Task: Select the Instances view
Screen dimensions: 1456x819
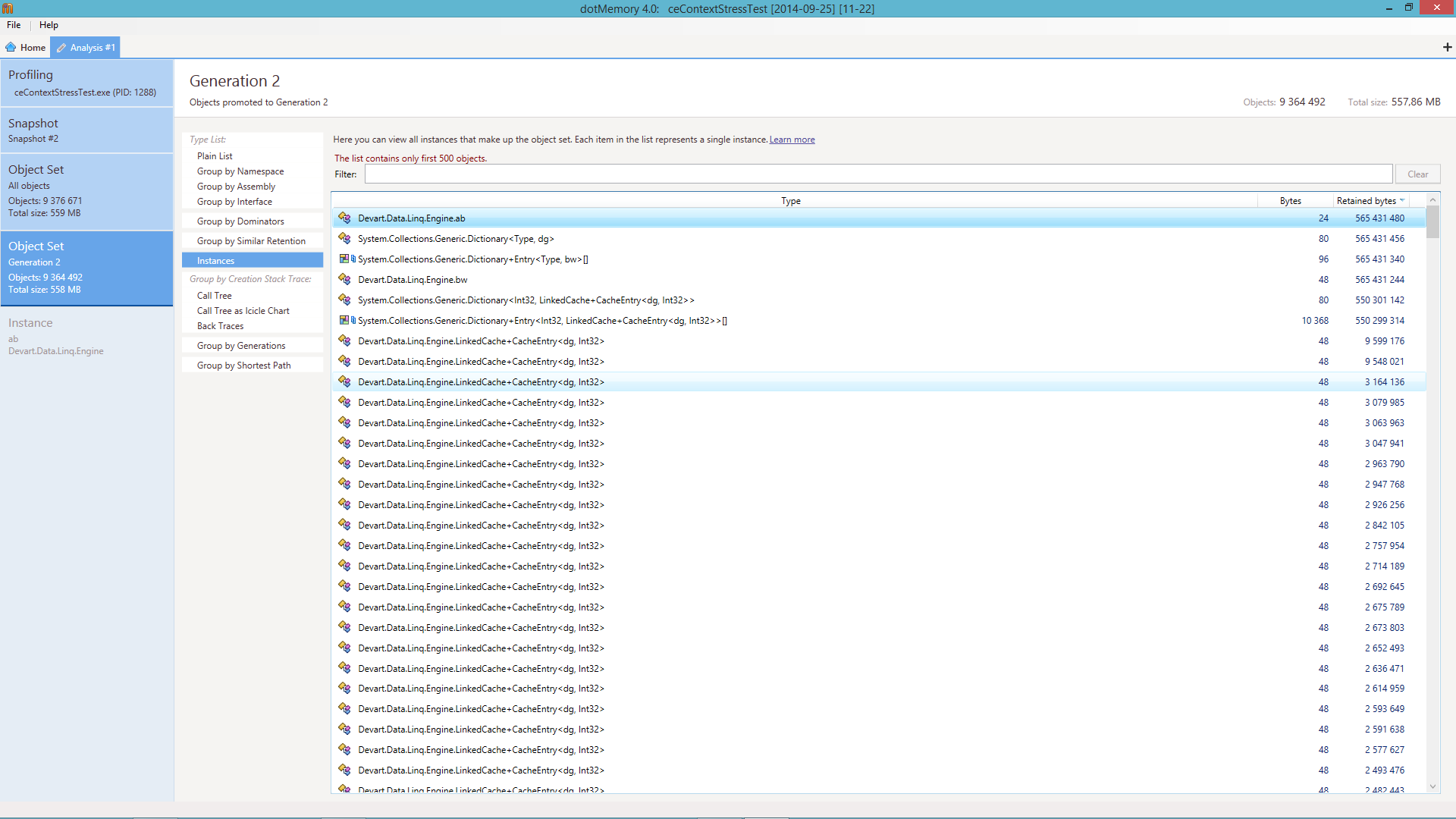Action: pos(253,261)
